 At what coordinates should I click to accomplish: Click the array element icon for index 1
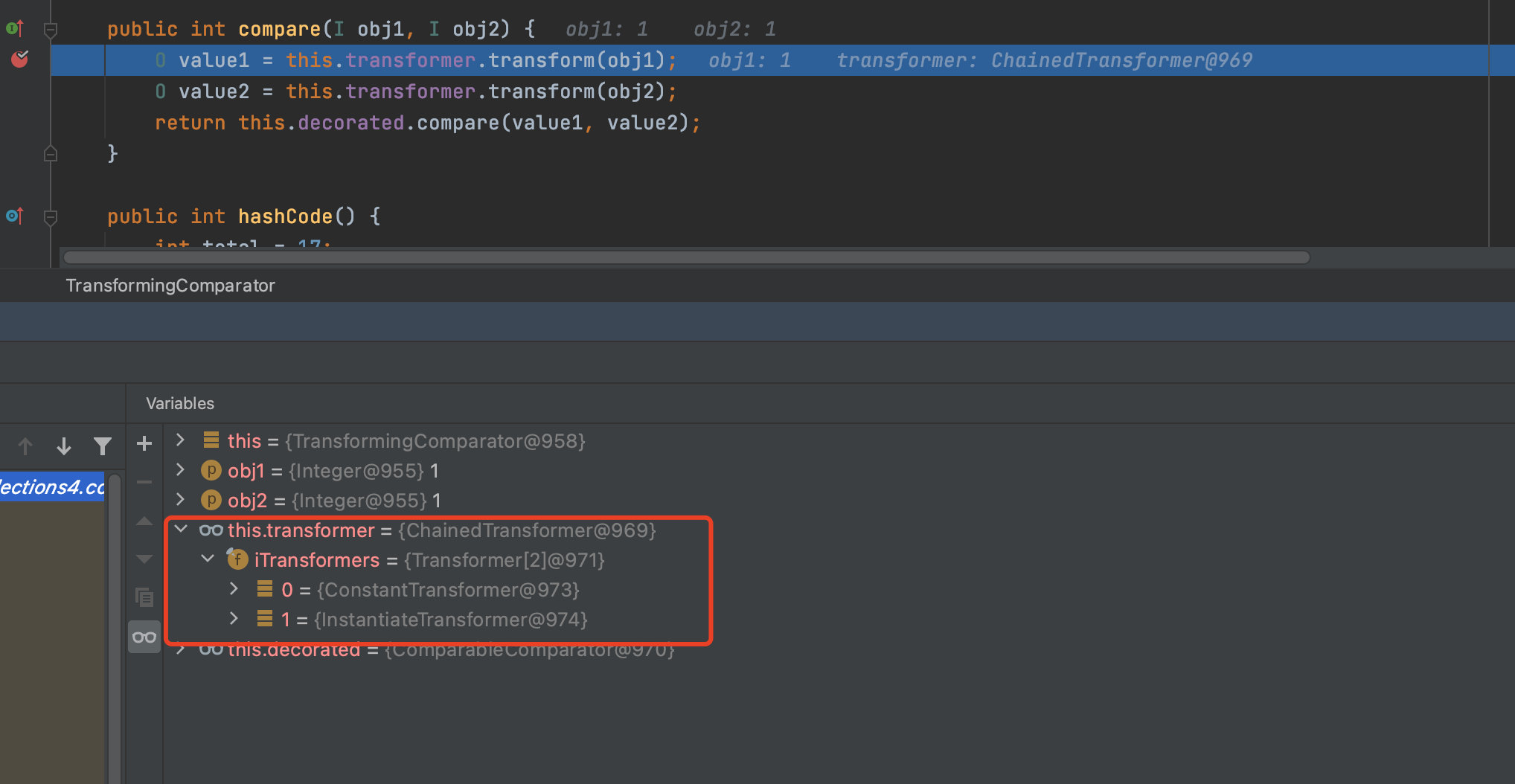coord(265,619)
